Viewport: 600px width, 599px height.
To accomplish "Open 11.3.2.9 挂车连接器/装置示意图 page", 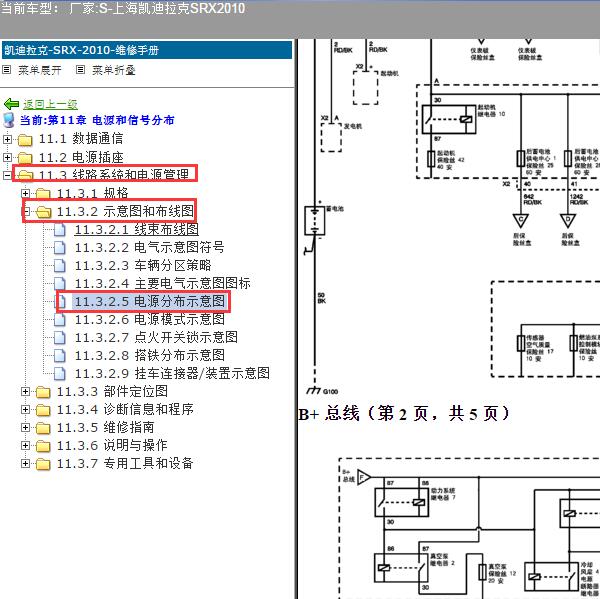I will (x=172, y=373).
